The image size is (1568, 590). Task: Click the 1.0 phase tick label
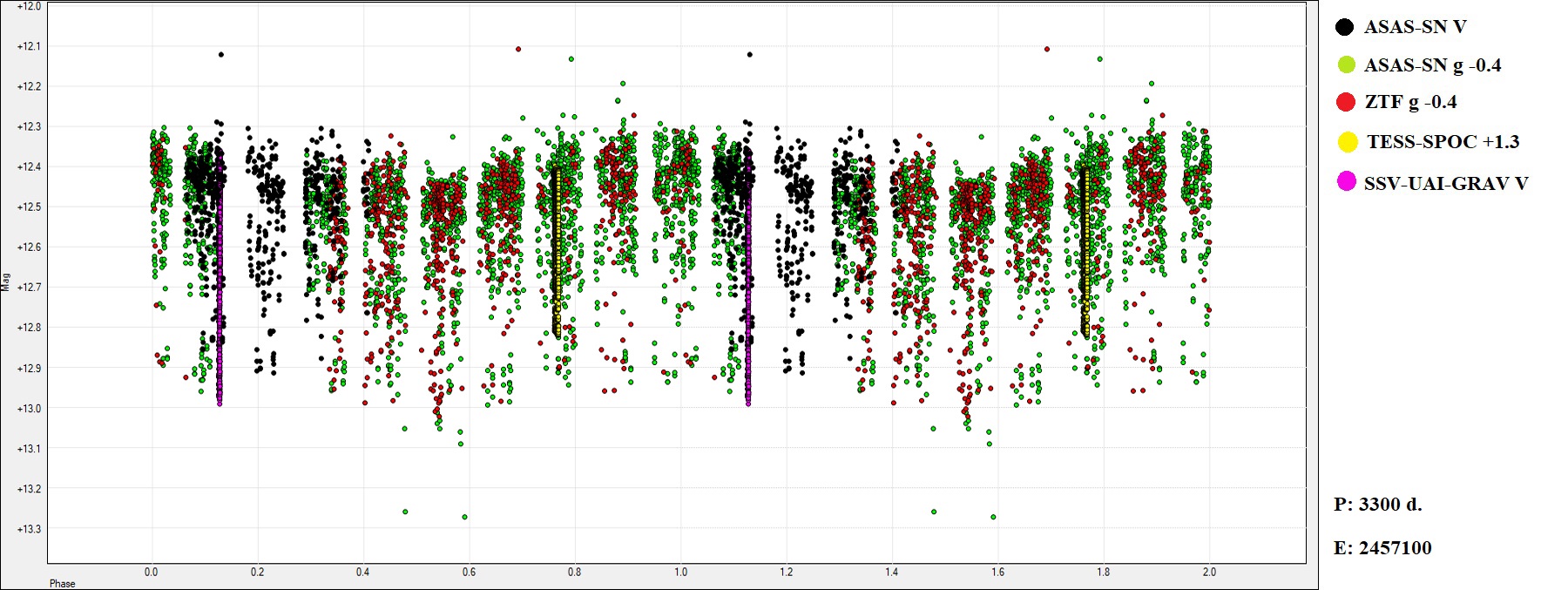680,572
